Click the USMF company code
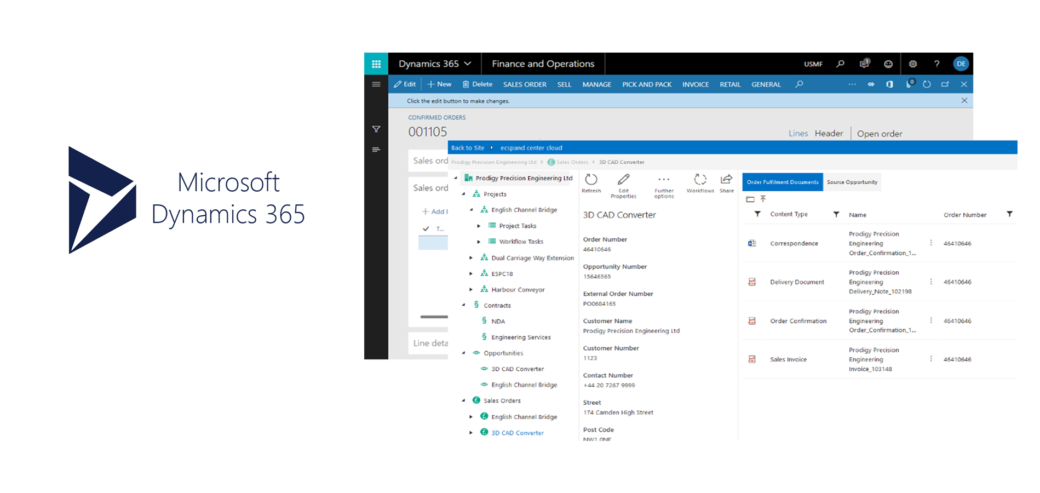The width and height of the screenshot is (1040, 493). pos(814,64)
